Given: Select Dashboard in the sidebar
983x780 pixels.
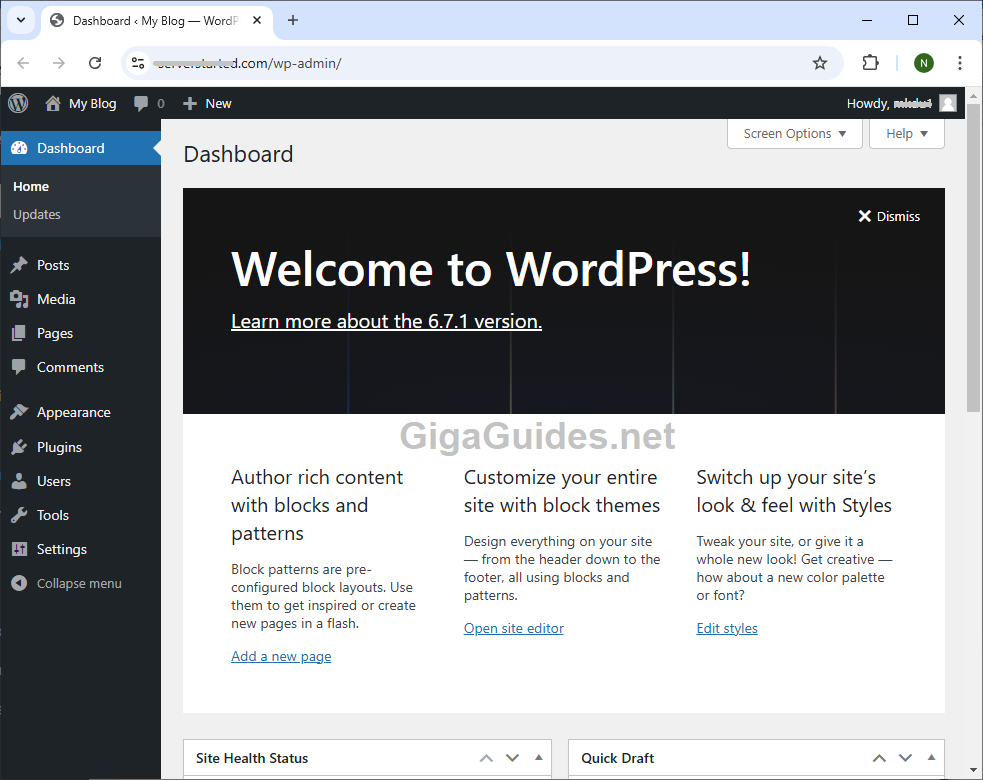Looking at the screenshot, I should (80, 148).
